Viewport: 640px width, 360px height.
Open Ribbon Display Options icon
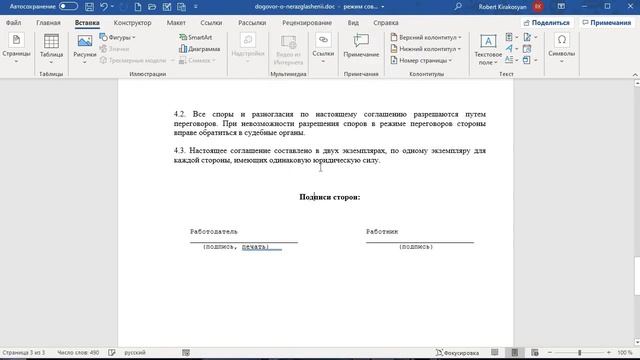pyautogui.click(x=561, y=7)
